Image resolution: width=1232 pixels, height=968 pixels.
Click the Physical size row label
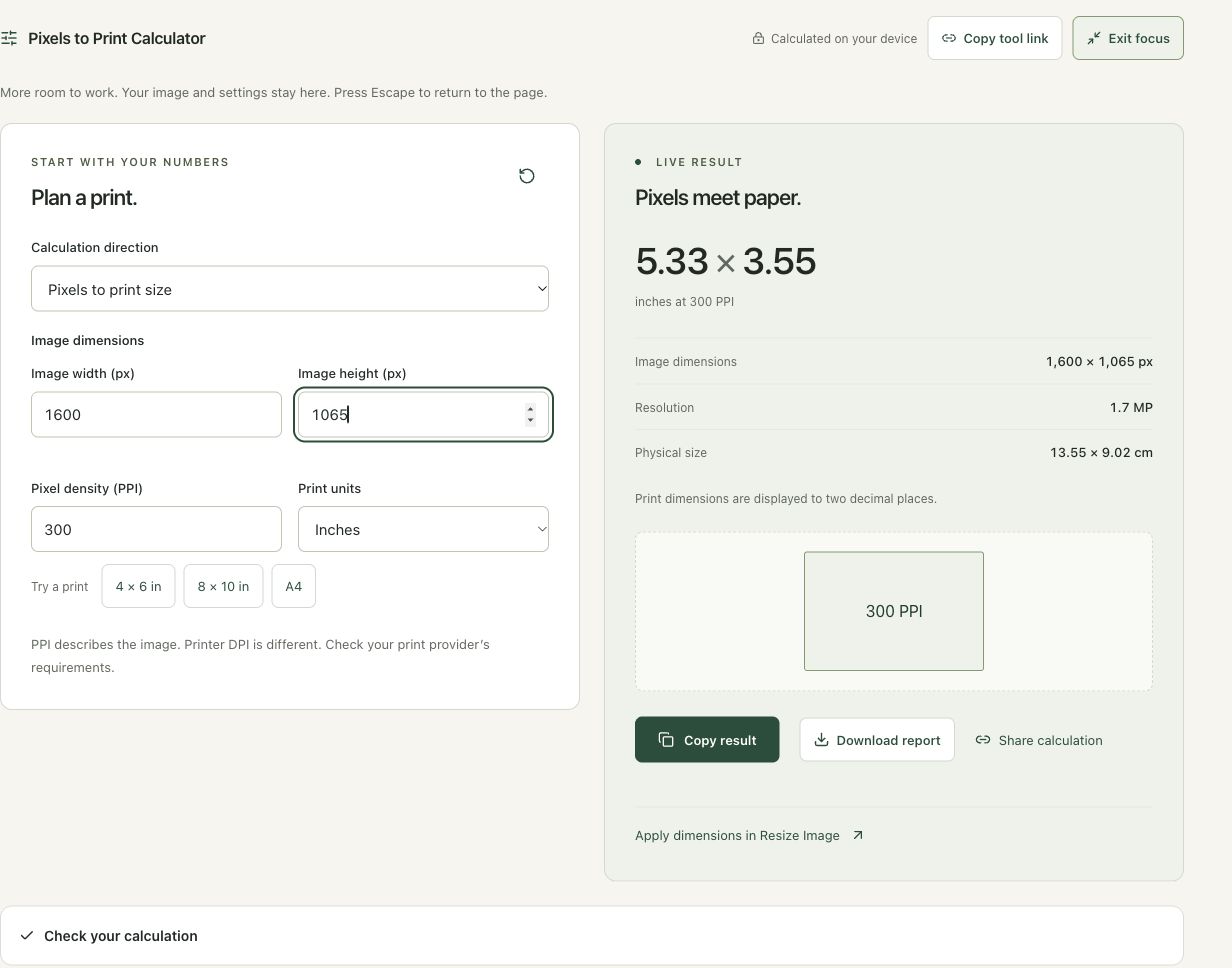point(671,452)
